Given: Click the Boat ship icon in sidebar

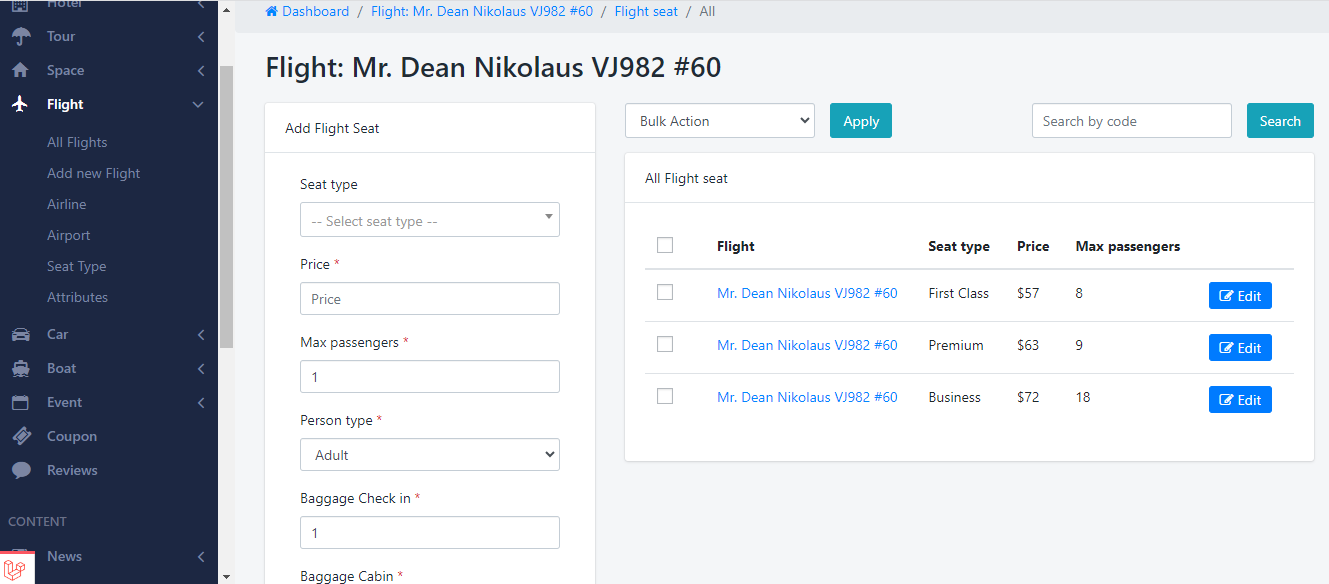Looking at the screenshot, I should (x=20, y=368).
